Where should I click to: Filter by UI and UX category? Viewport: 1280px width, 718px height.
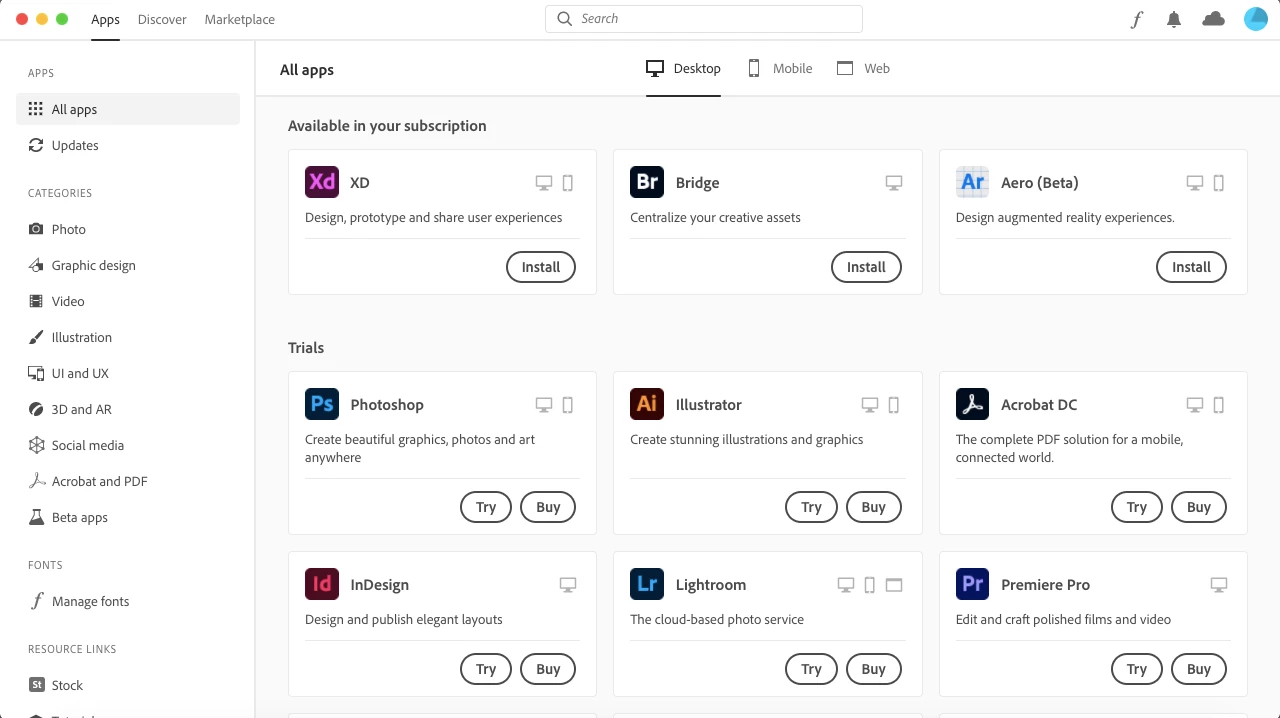pyautogui.click(x=128, y=373)
